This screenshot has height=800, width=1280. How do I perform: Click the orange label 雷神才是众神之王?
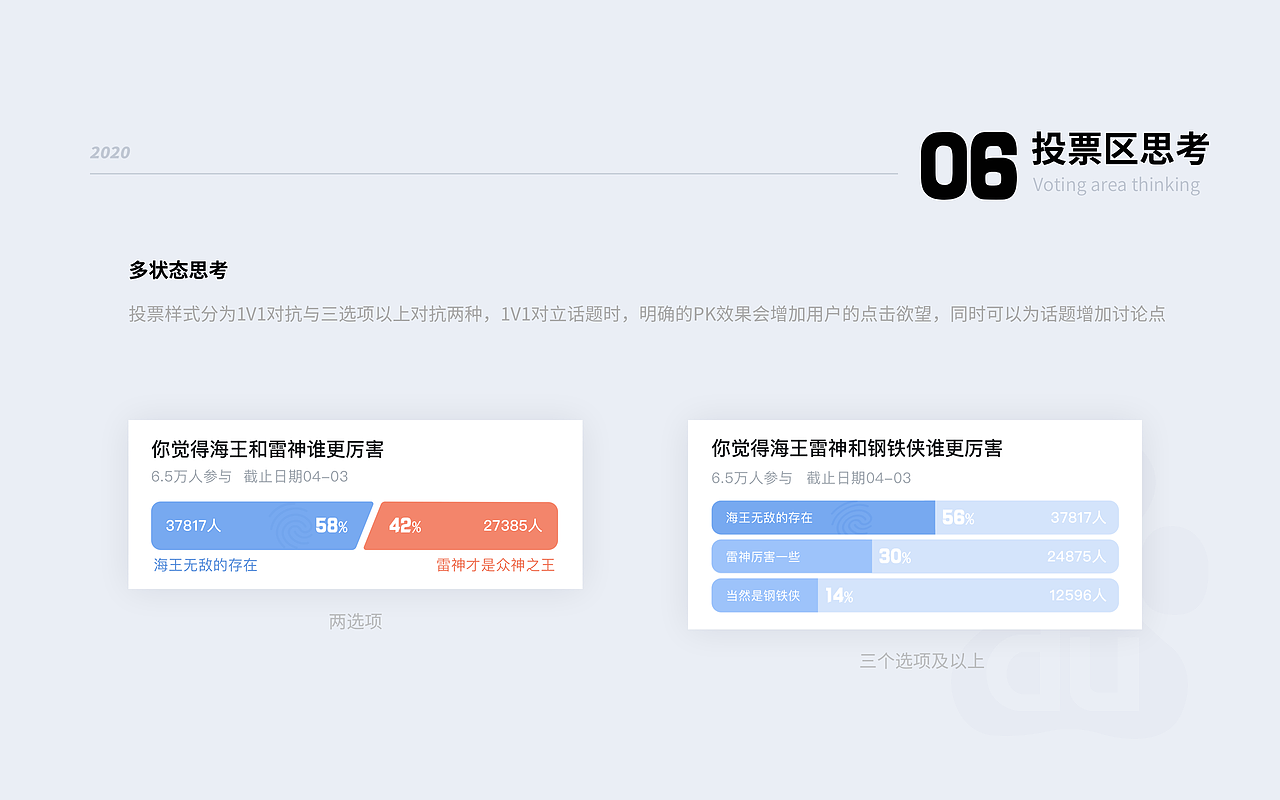tap(495, 565)
